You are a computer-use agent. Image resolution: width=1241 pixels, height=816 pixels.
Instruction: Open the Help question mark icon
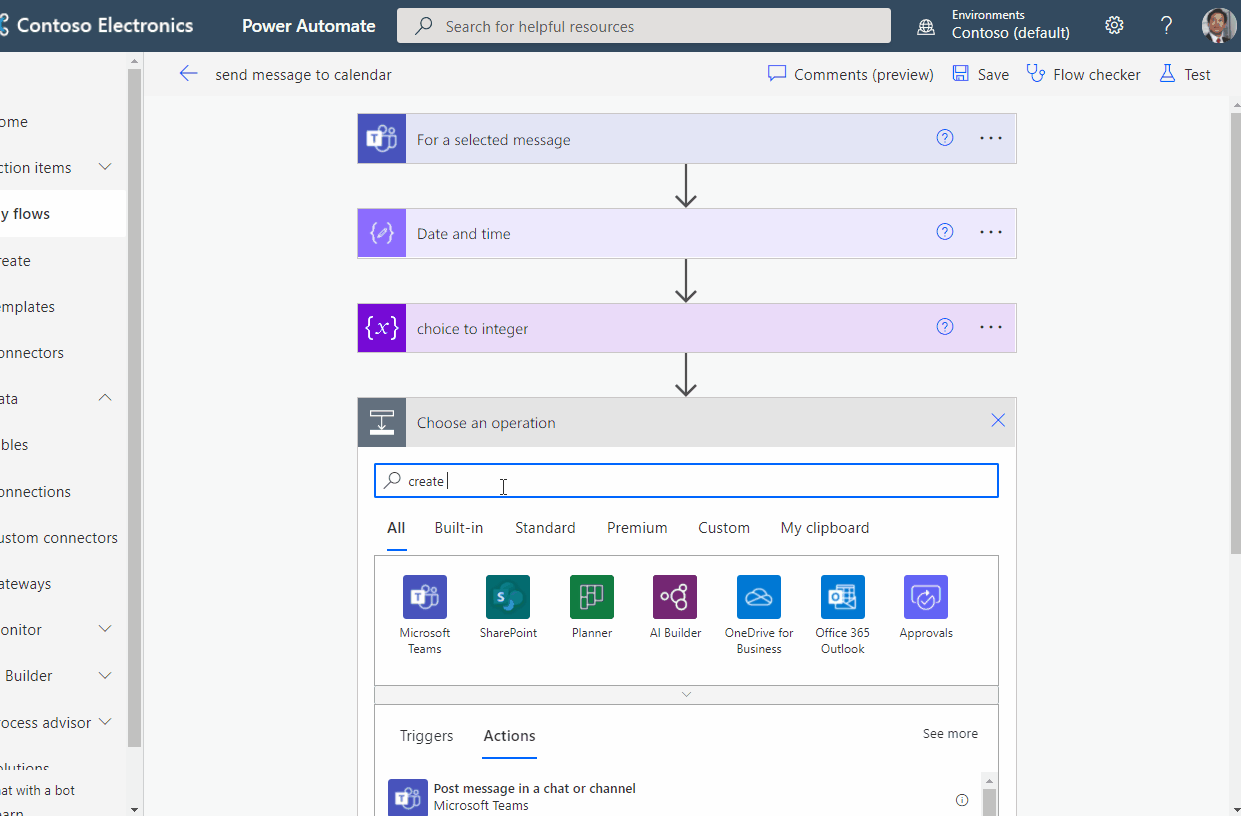tap(1166, 26)
